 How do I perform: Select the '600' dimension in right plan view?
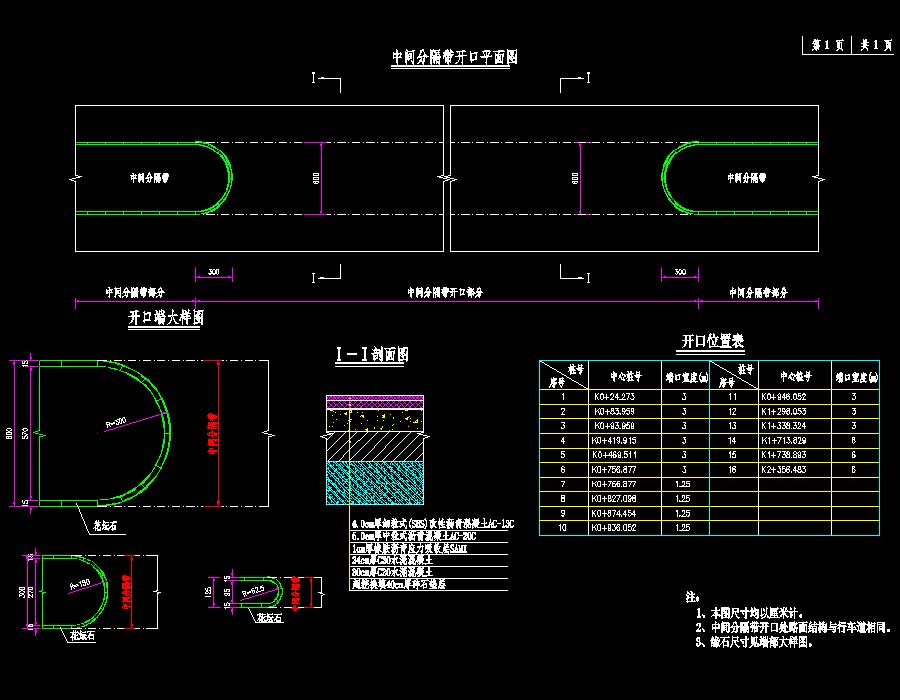[575, 178]
